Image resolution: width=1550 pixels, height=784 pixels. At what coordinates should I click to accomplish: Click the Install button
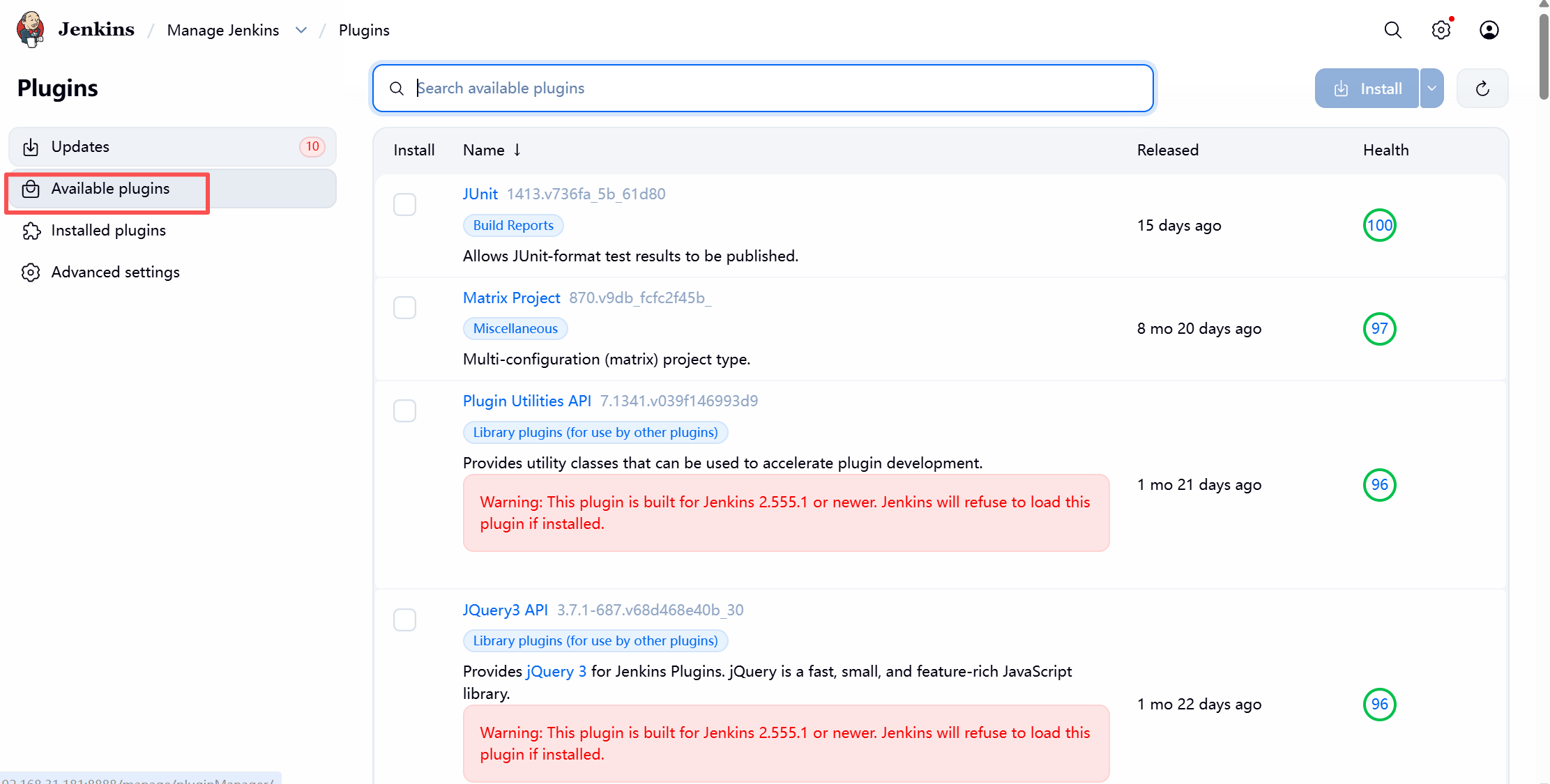[1367, 89]
